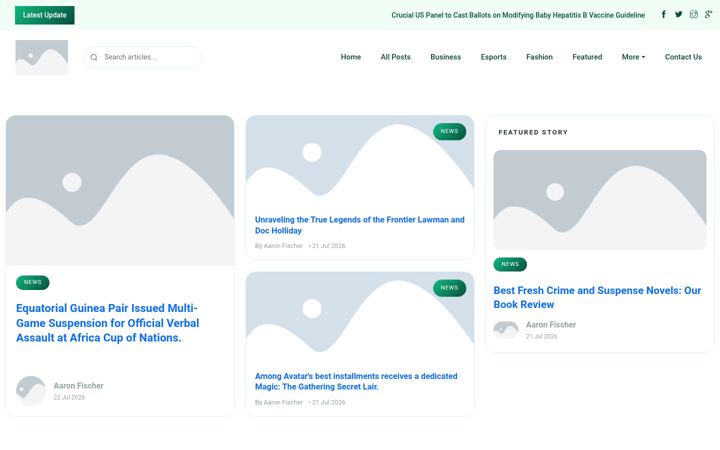The image size is (720, 450).
Task: Open the All Posts menu item
Action: coord(395,57)
